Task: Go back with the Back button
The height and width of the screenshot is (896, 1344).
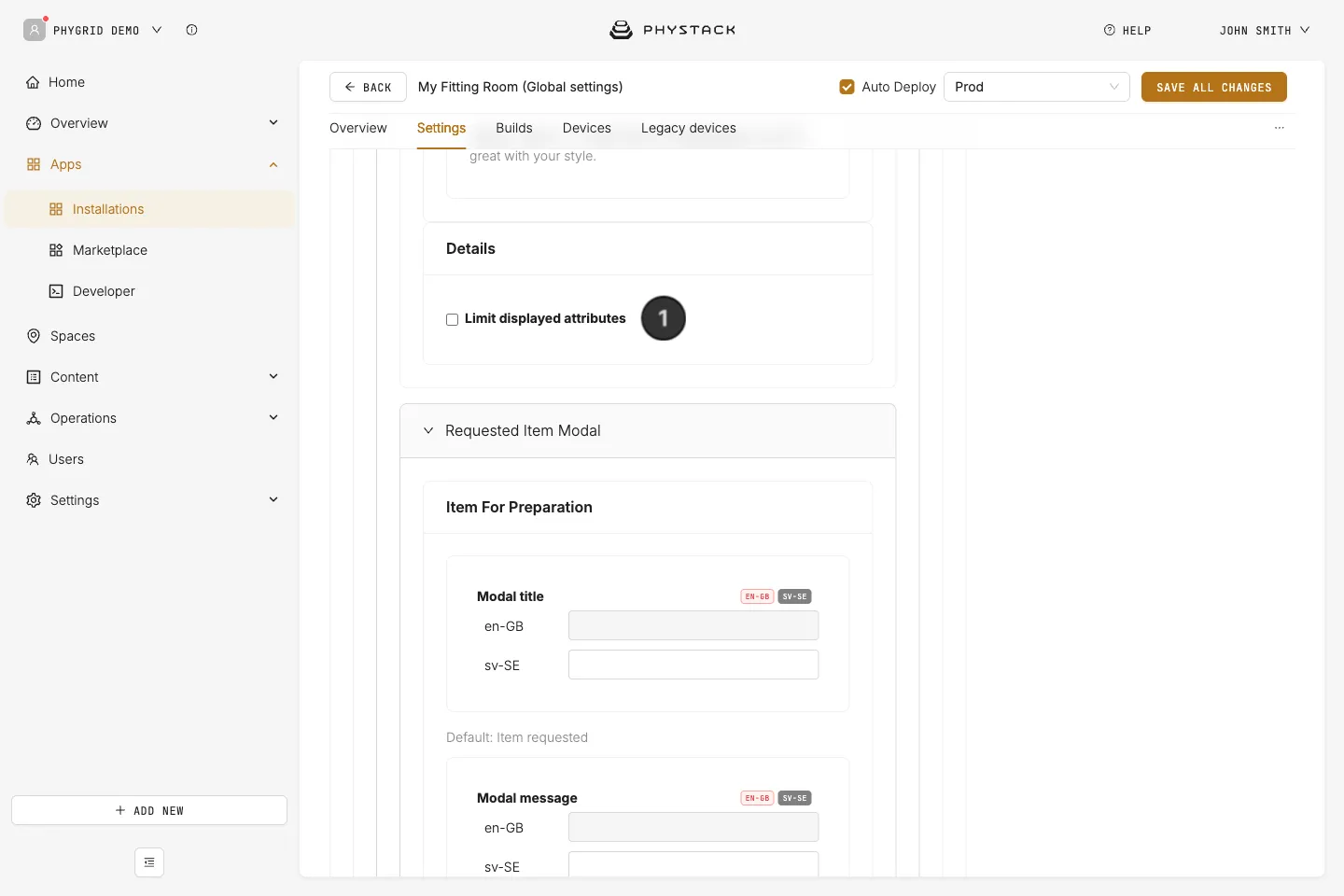Action: (368, 87)
